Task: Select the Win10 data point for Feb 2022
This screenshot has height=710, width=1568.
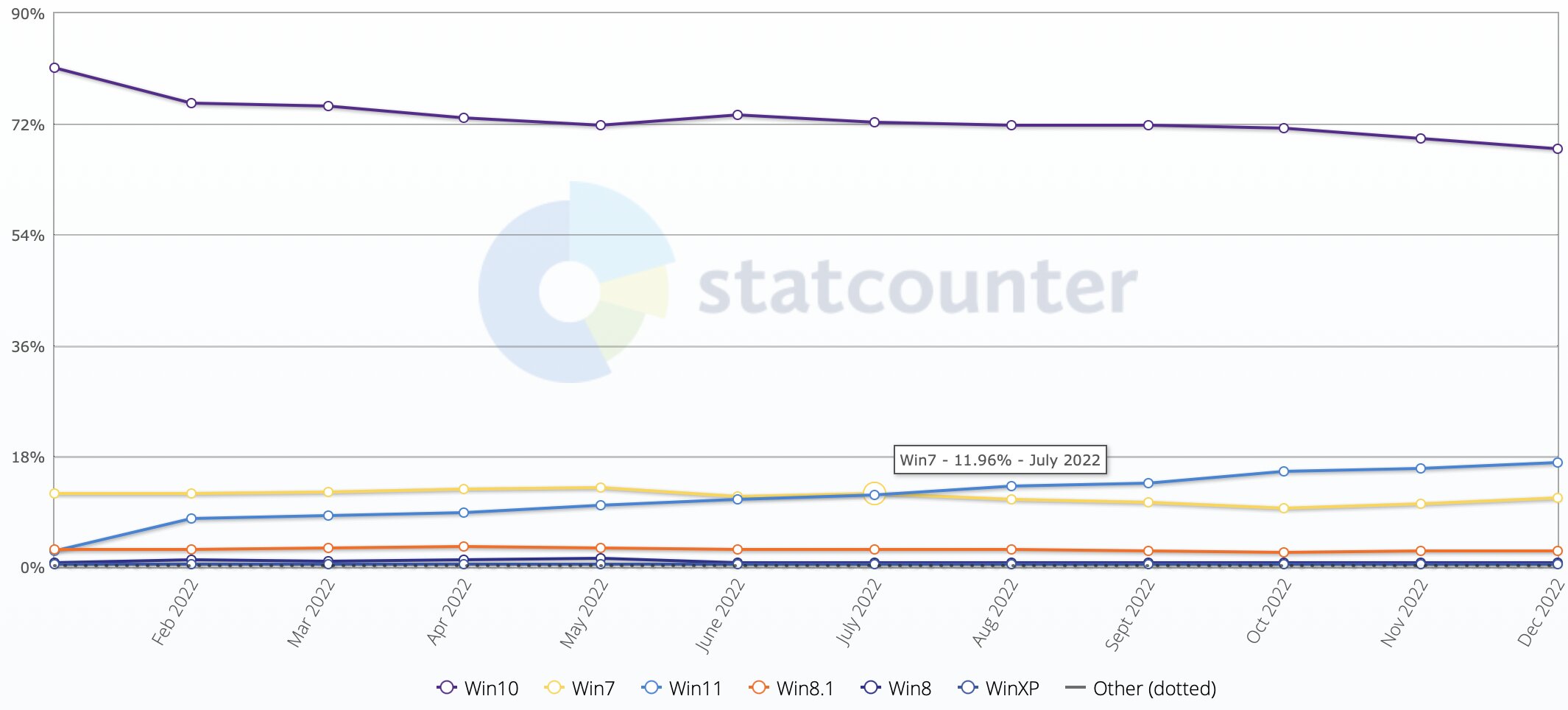Action: (191, 103)
